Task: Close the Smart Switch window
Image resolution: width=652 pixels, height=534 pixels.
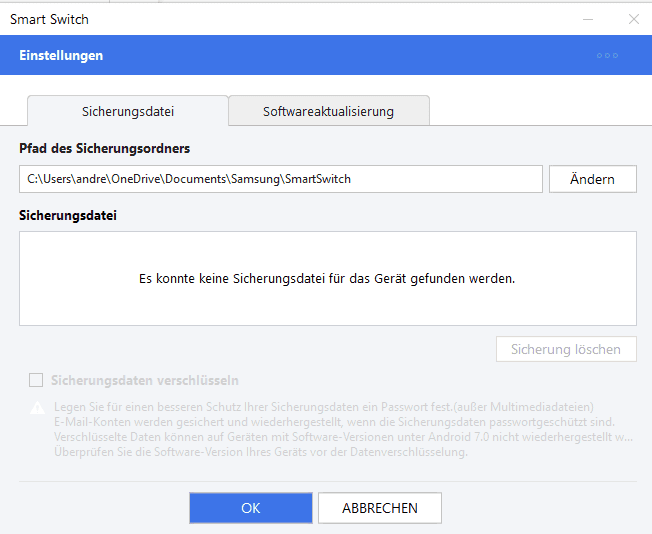Action: click(633, 19)
